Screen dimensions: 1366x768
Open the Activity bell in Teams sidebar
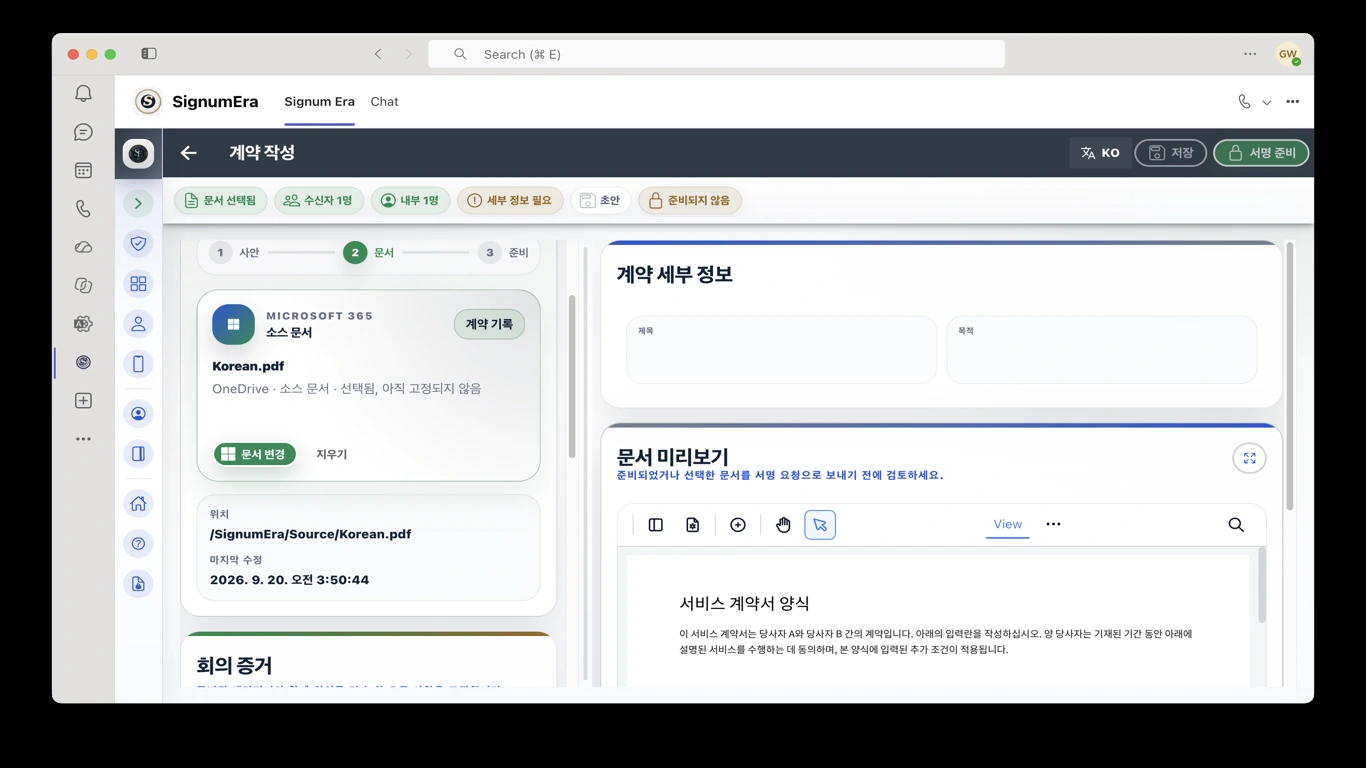83,94
